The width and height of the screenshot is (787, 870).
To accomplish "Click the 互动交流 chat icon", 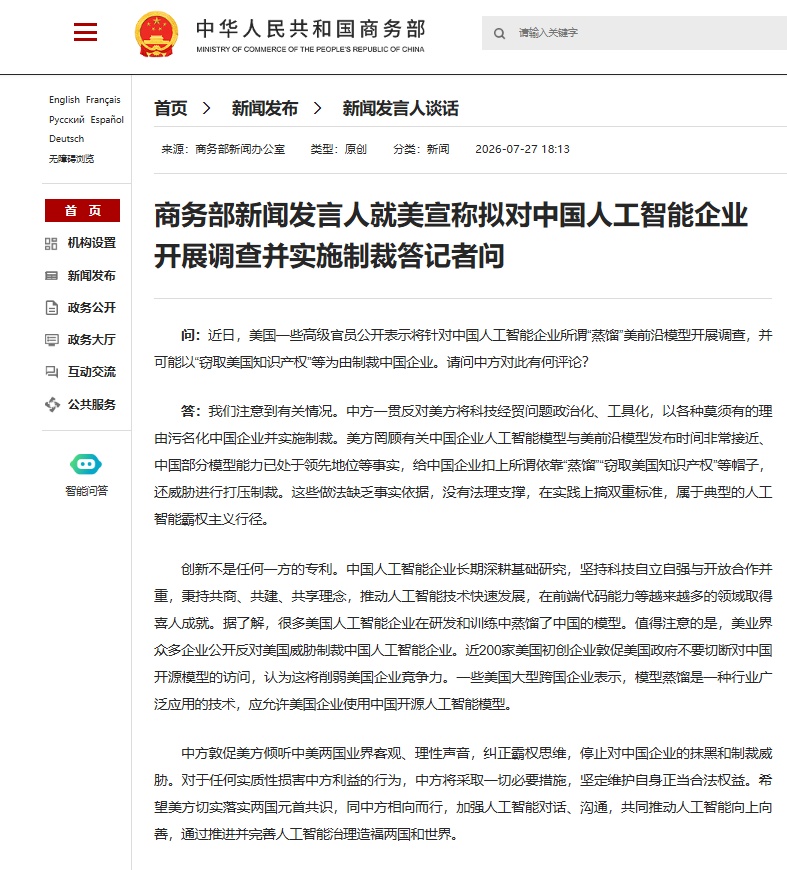I will click(x=51, y=372).
